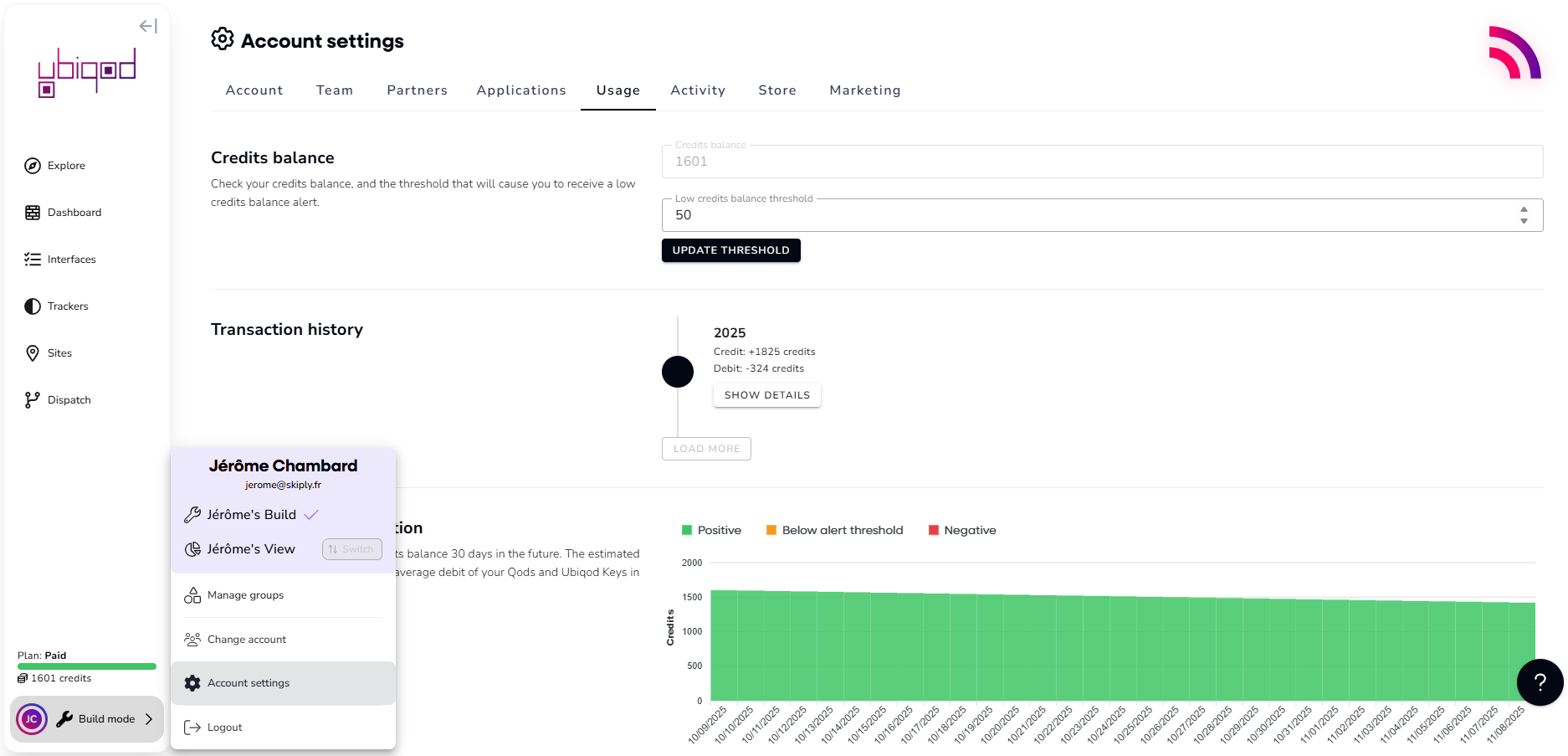1568x756 pixels.
Task: Hide the Negative series in chart legend
Action: point(962,530)
